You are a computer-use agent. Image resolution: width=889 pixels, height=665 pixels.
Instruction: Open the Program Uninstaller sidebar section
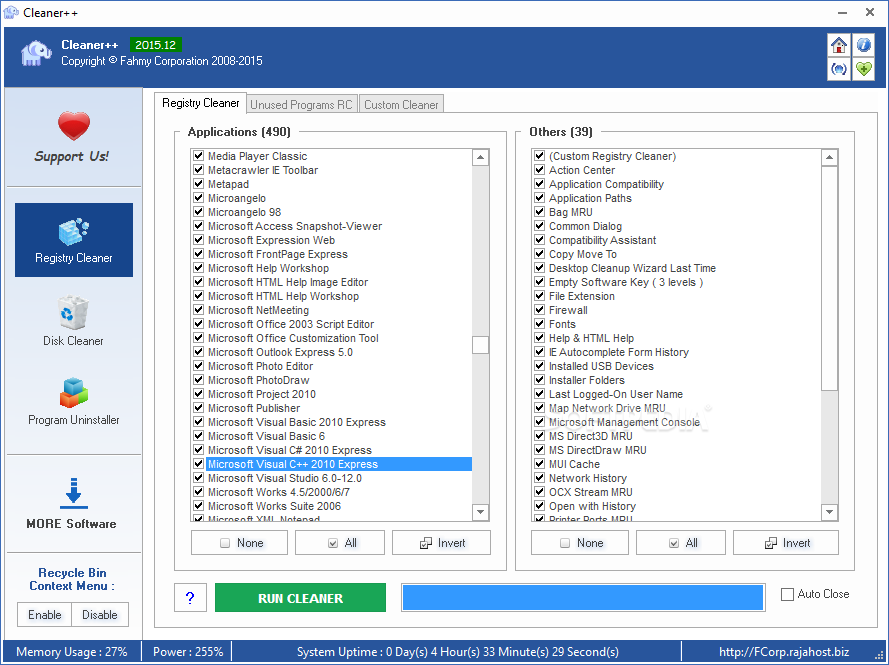pos(74,401)
